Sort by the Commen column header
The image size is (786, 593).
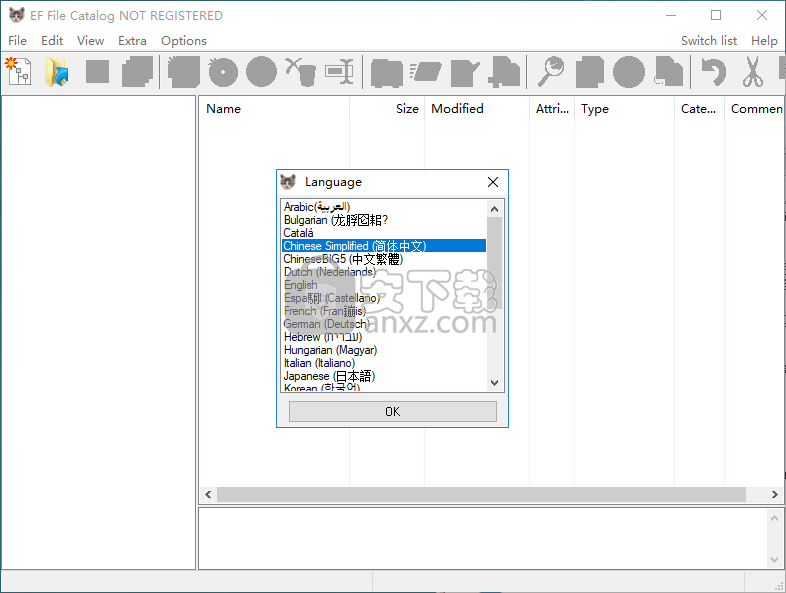click(x=755, y=109)
